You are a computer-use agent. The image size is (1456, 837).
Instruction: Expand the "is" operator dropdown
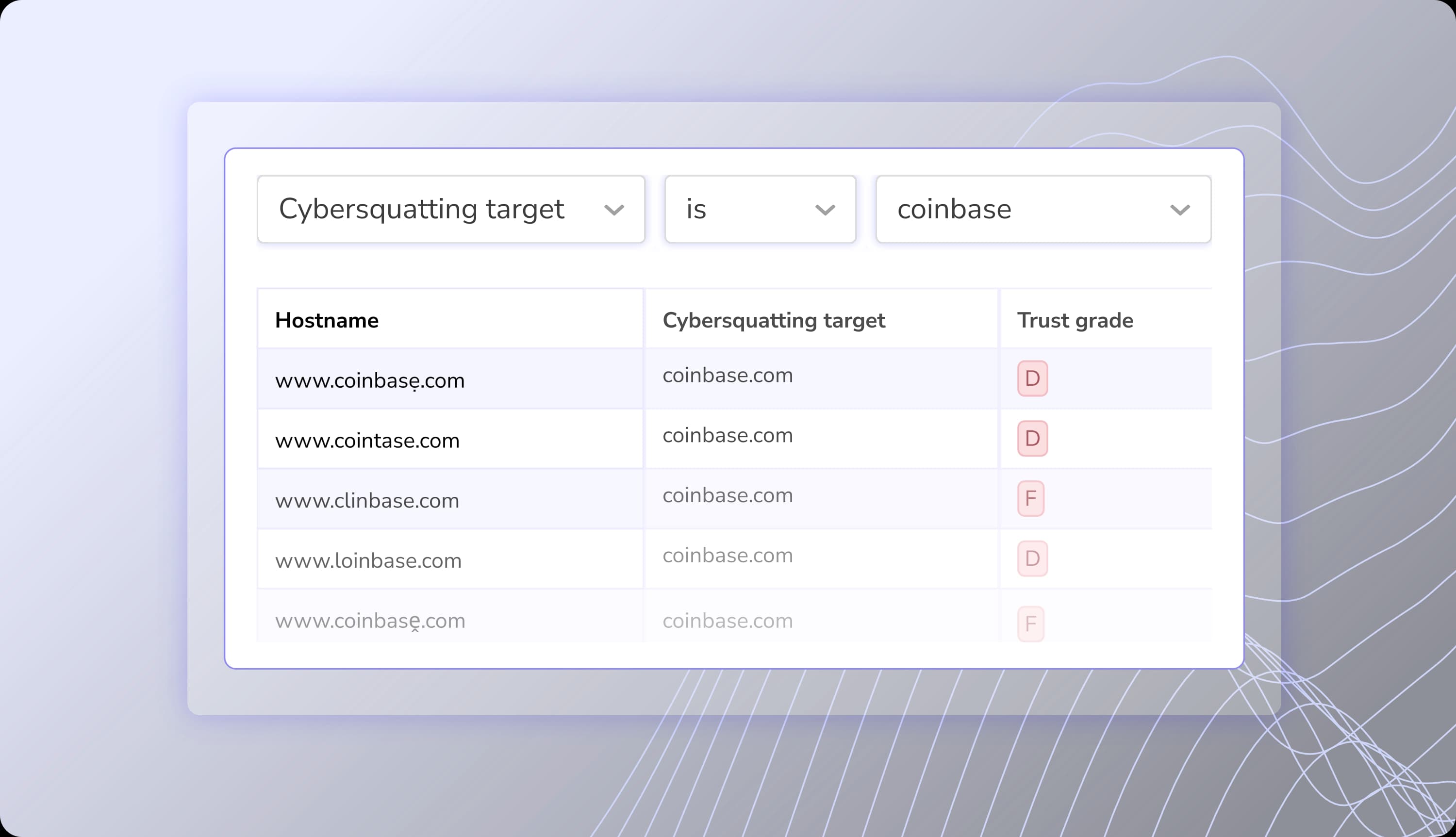(760, 209)
